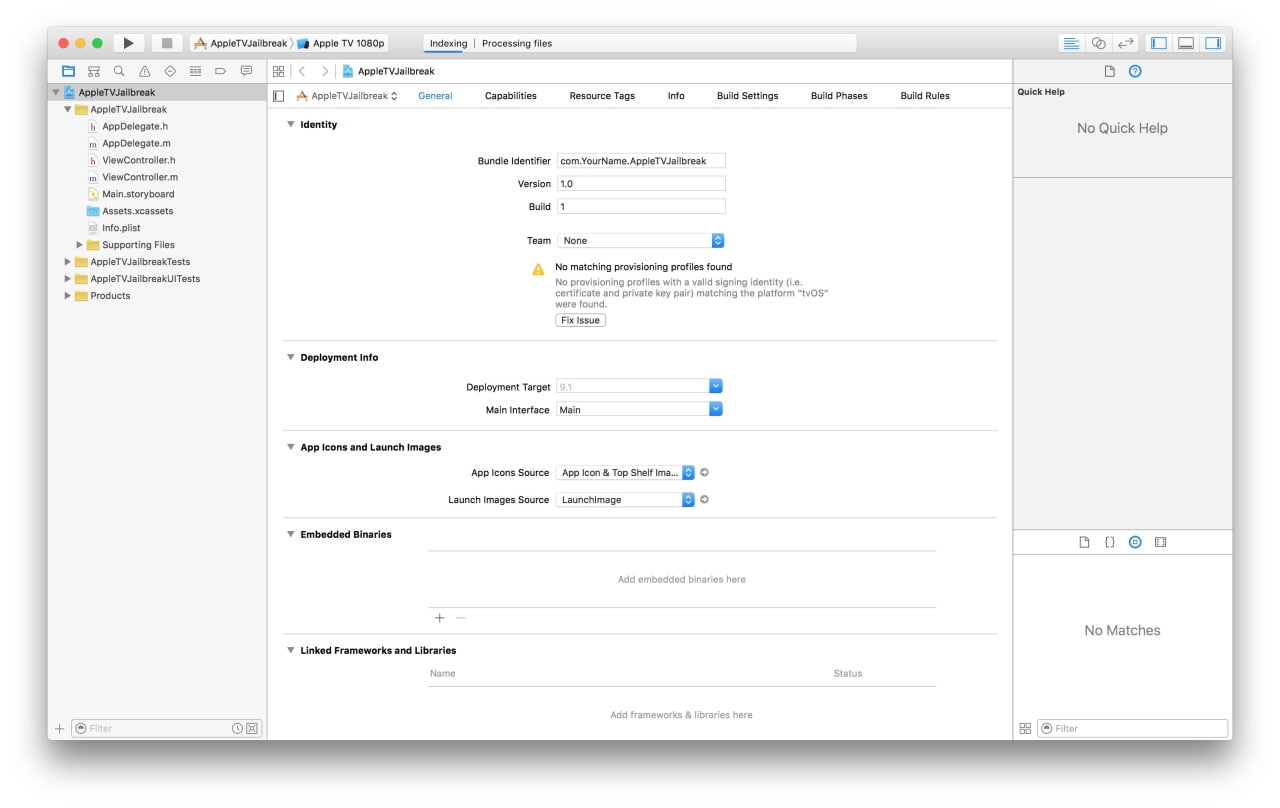Screen dimensions: 1280x808
Task: Click the Stop button in toolbar
Action: coord(167,43)
